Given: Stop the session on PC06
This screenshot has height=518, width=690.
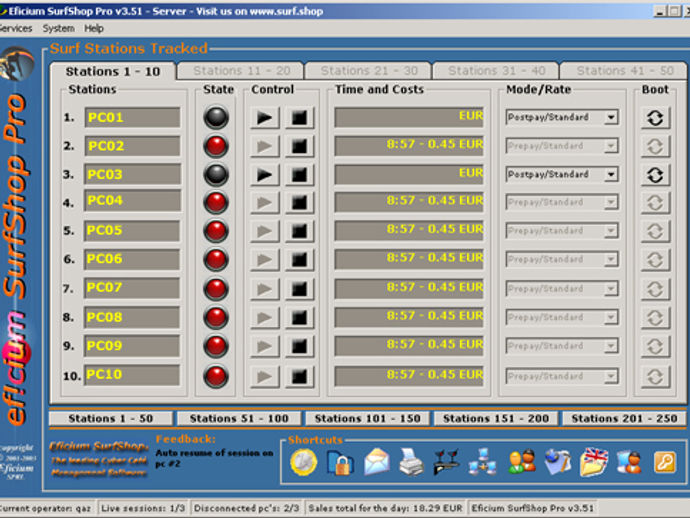Looking at the screenshot, I should click(299, 260).
